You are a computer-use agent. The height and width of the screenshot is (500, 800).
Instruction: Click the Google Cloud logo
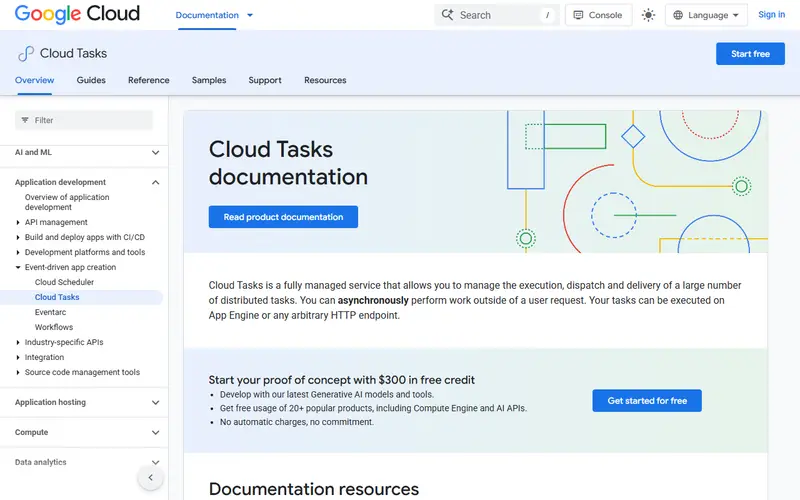tap(77, 14)
